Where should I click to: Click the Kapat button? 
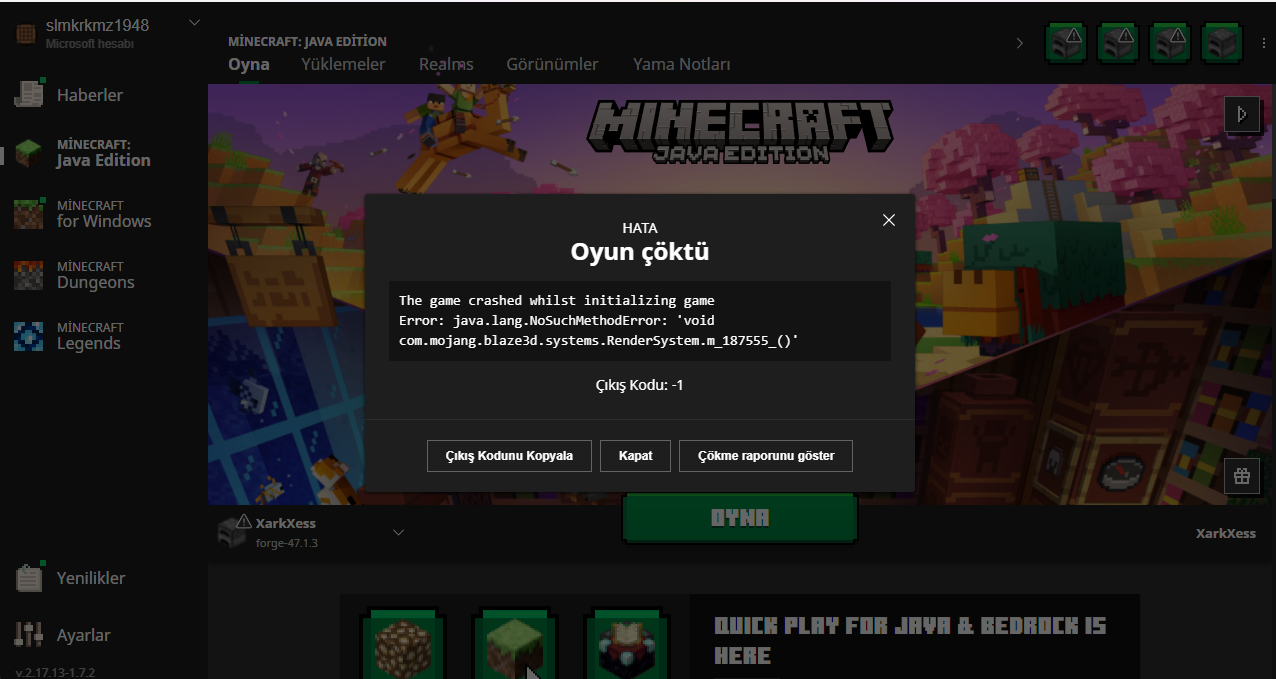(636, 455)
